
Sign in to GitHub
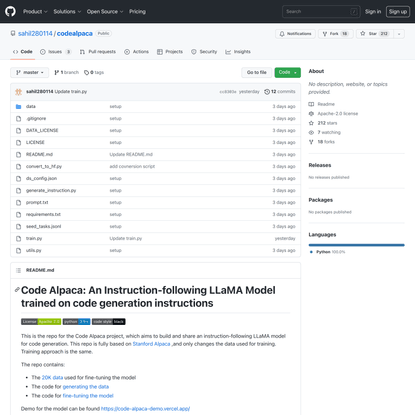tap(373, 11)
